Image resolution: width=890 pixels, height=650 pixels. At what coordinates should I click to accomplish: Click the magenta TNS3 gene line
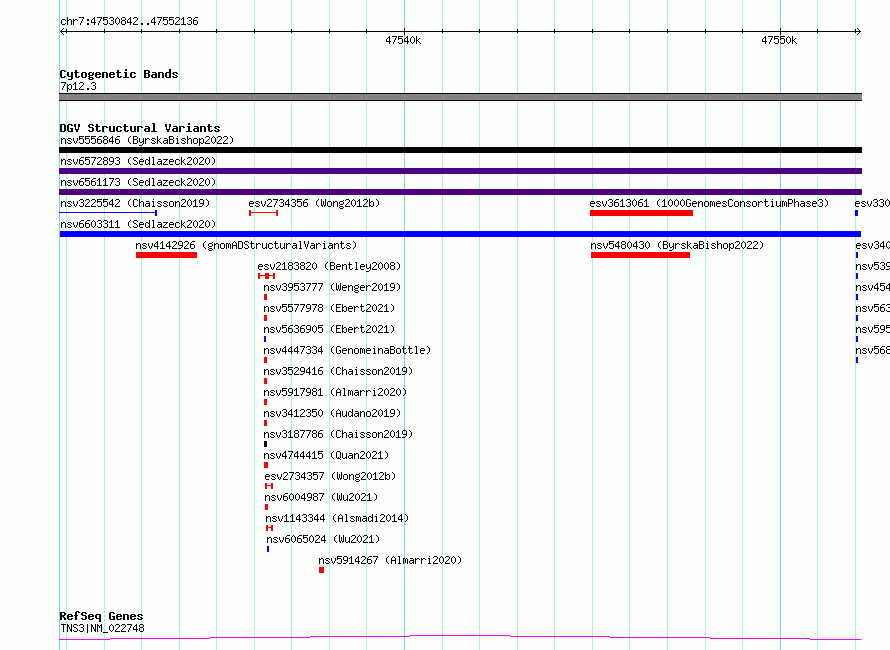(460, 638)
